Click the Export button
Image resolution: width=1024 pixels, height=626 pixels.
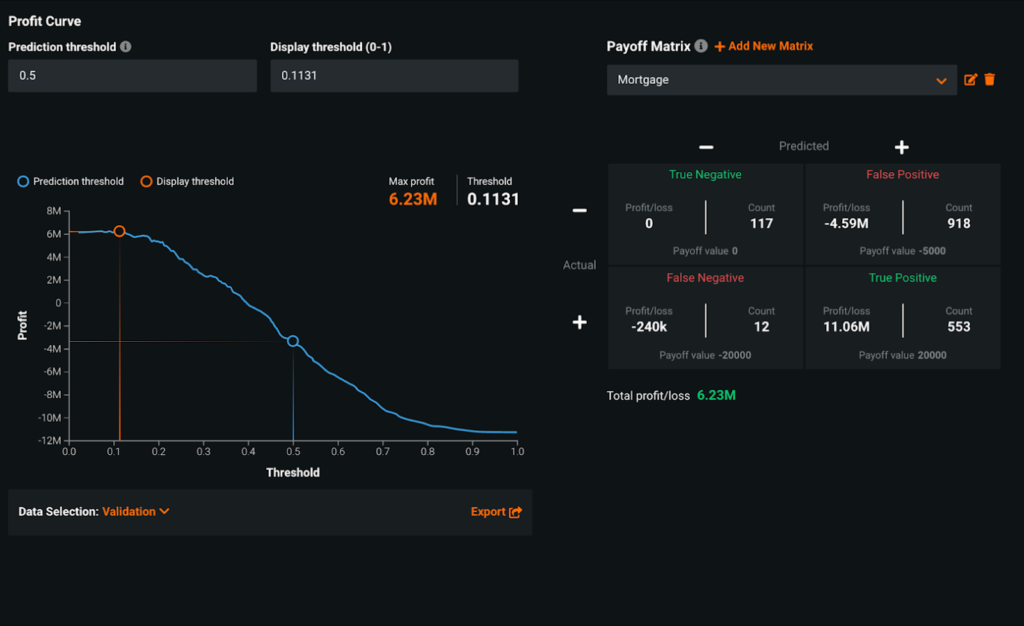(490, 511)
